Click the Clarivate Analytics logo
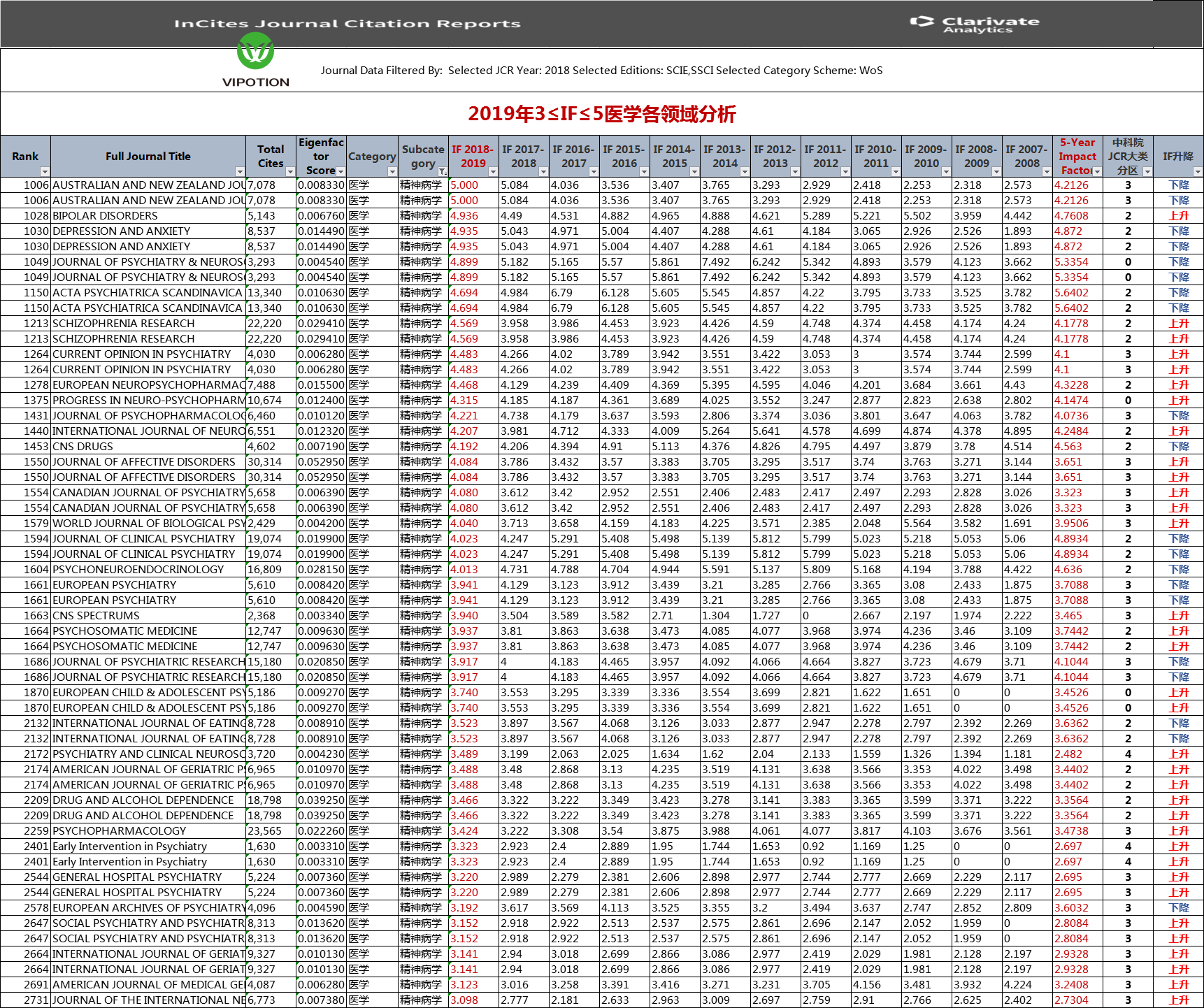The width and height of the screenshot is (1204, 1008). coord(975,24)
